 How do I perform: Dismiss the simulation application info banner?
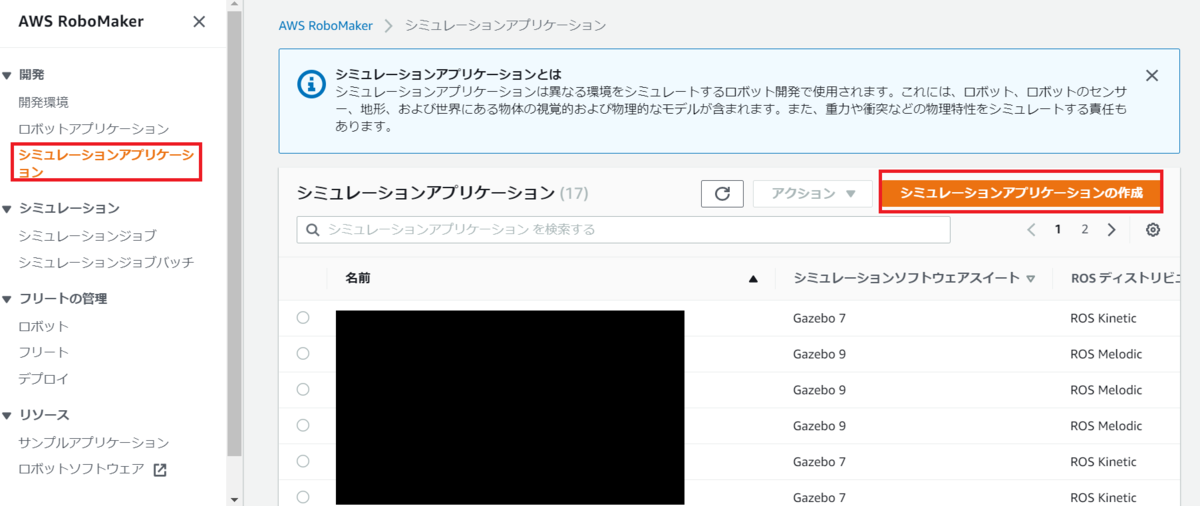1152,76
